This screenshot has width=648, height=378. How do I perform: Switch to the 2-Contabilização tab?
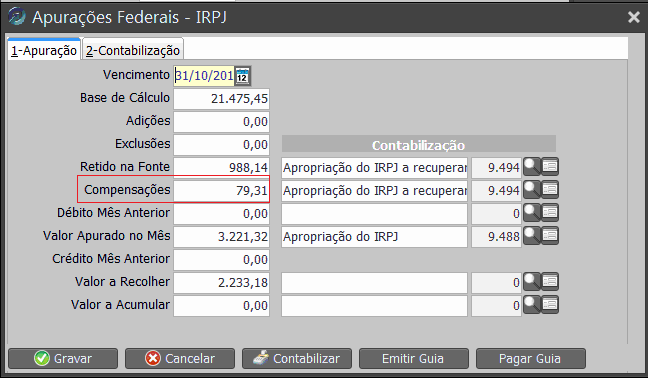[133, 50]
